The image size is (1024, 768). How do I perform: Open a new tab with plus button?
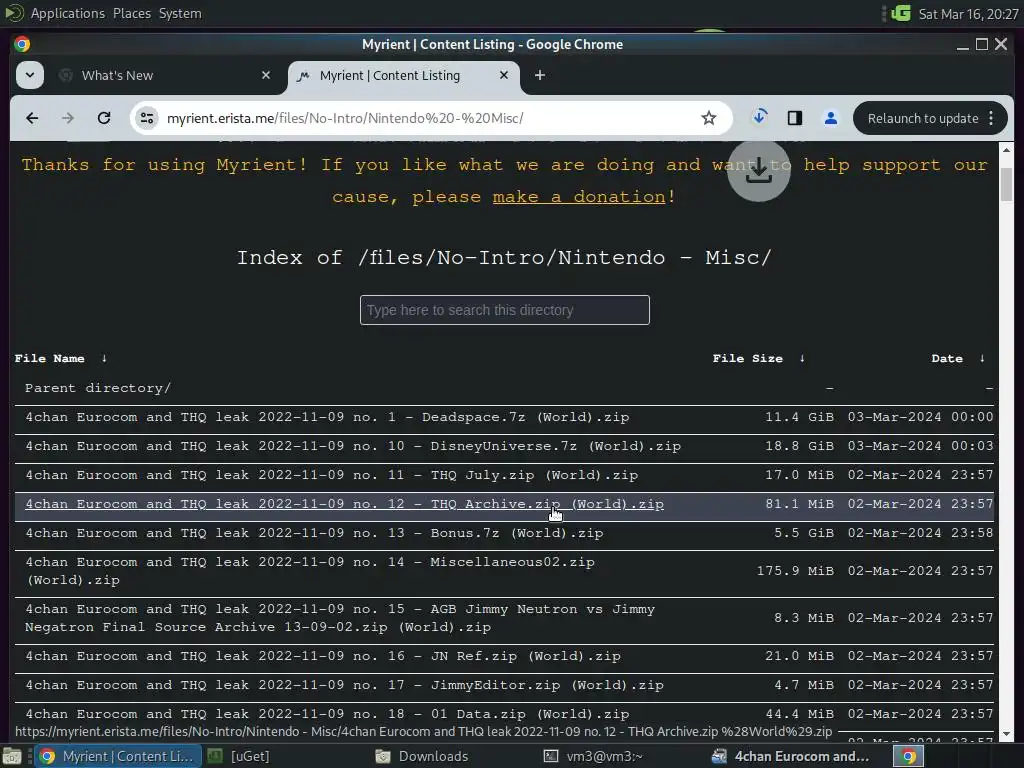coord(539,75)
